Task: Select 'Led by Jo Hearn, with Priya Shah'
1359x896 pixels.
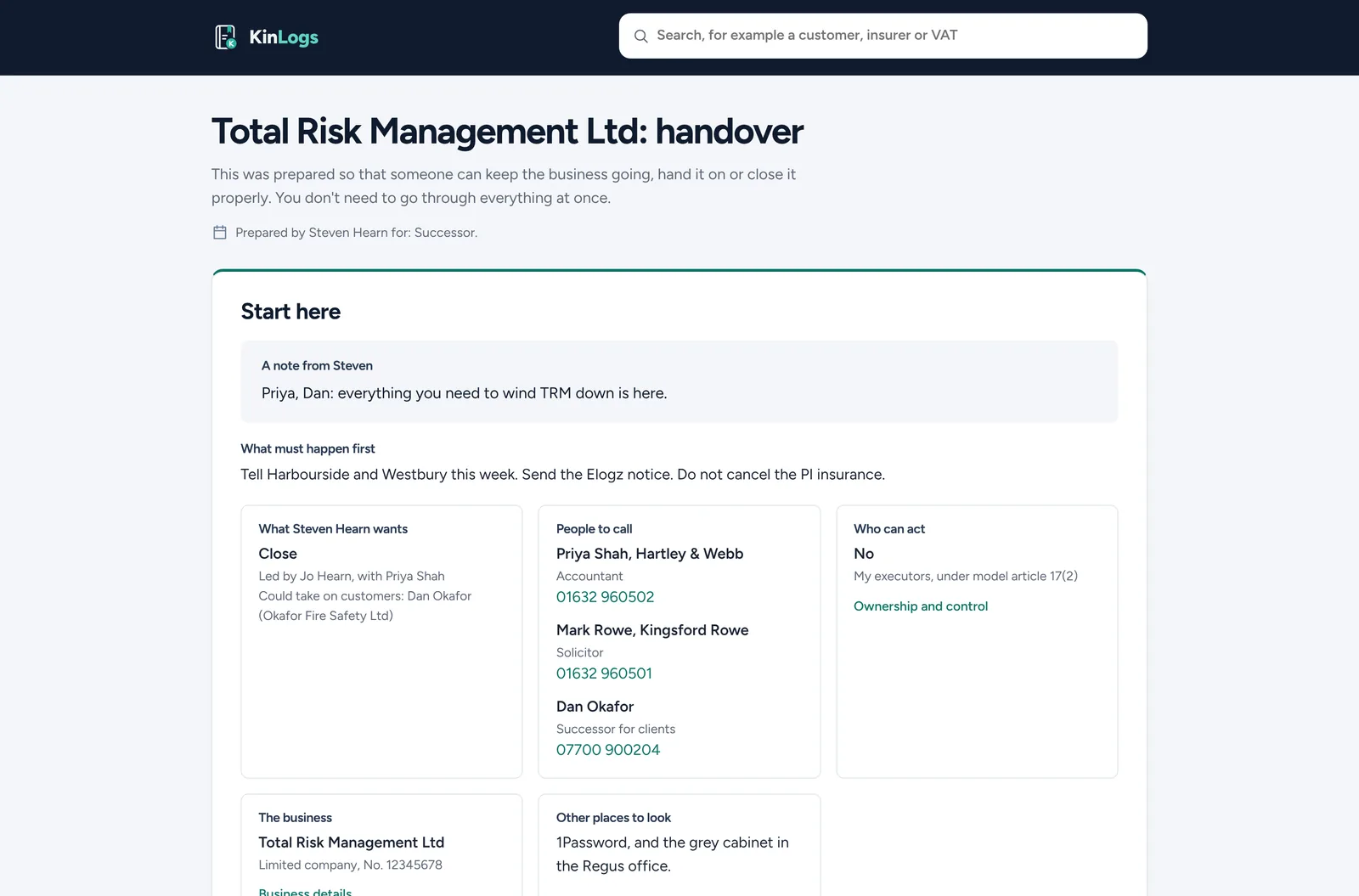Action: (x=352, y=576)
